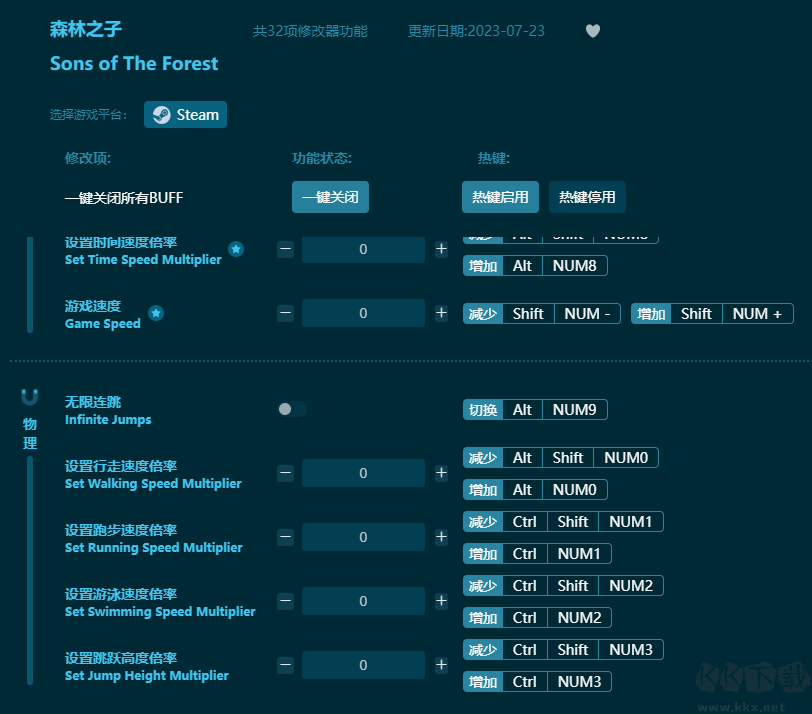
Task: Click the Jump Height Multiplier value field
Action: (x=364, y=665)
